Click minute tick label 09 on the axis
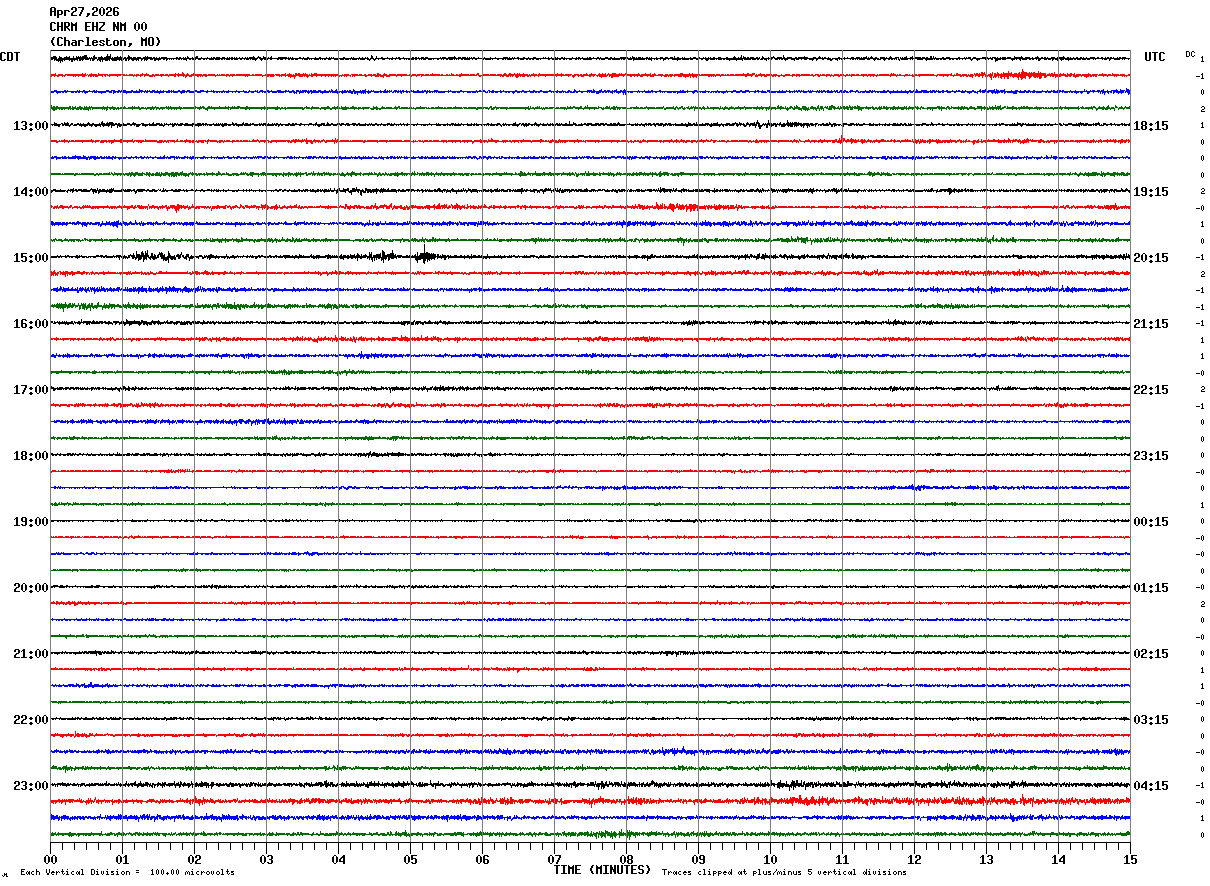Viewport: 1210px width, 886px height. coord(698,859)
